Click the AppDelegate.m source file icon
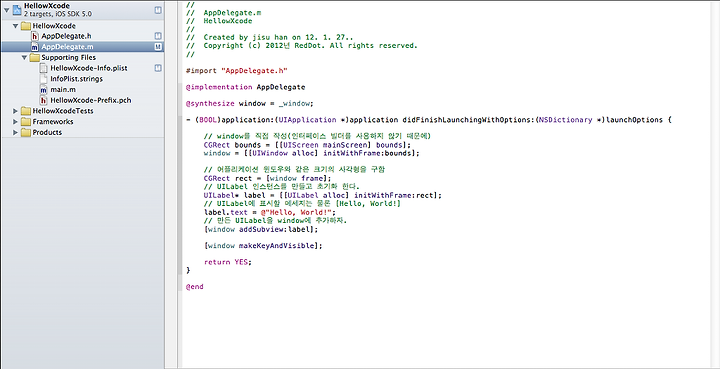This screenshot has width=720, height=369. point(34,47)
